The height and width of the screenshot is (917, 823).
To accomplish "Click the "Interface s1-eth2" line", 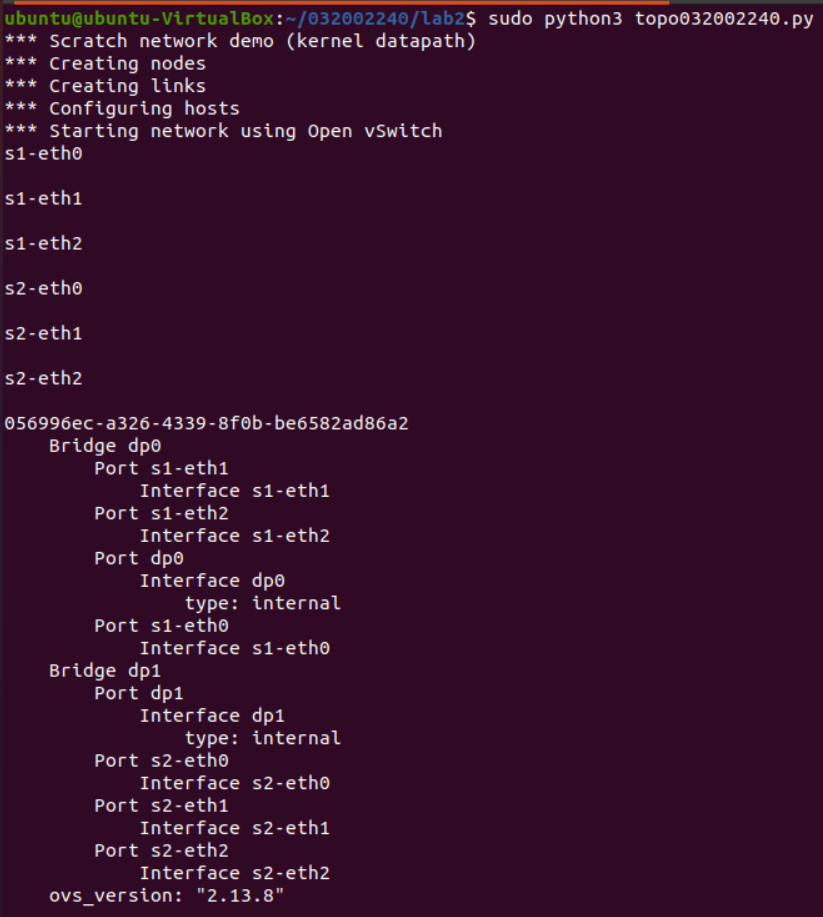I will click(x=234, y=536).
